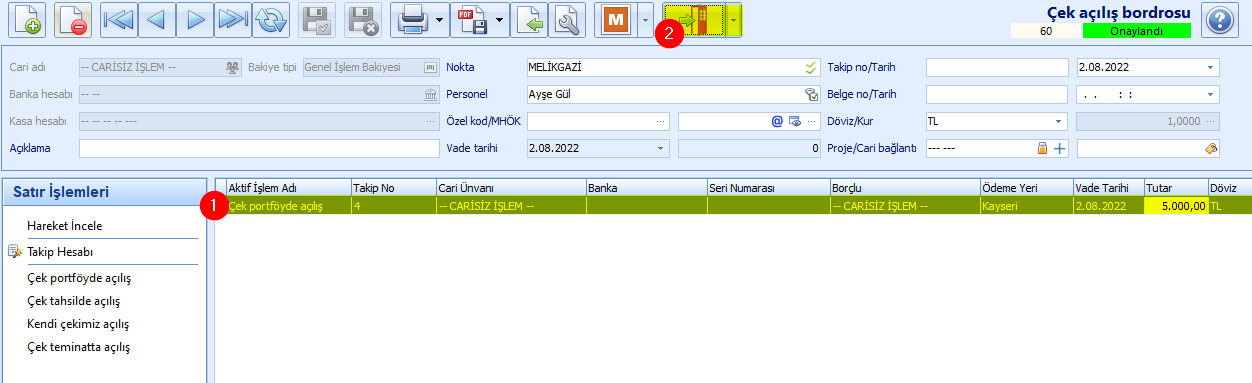Select Hareket İncele in Satır İşlemleri
Screen dimensions: 1252x383
65,226
